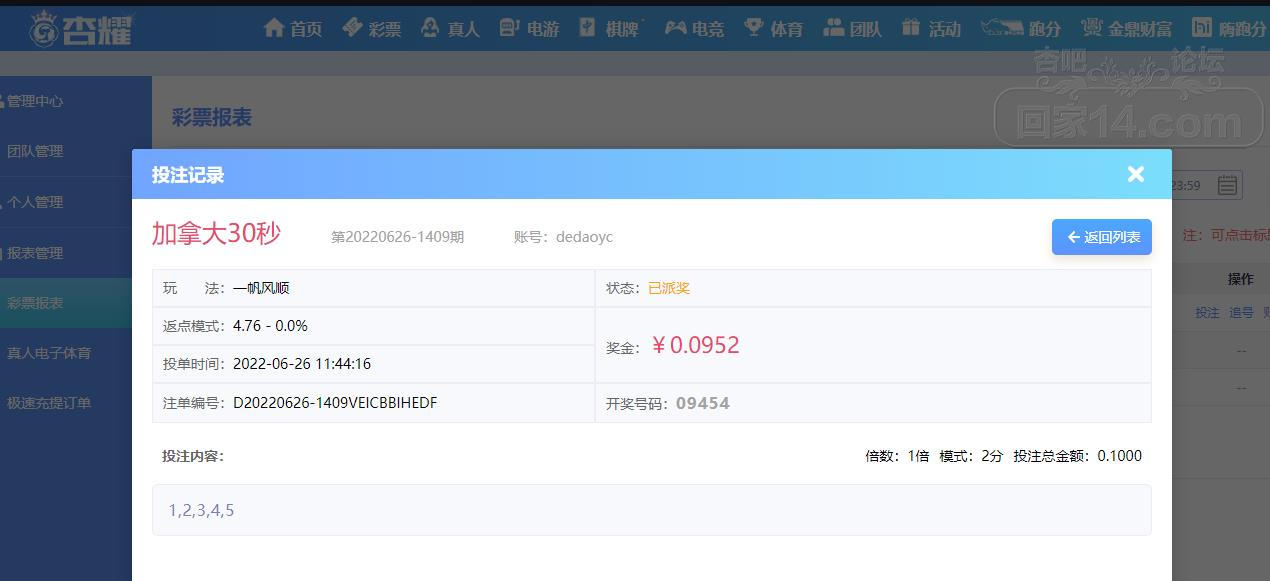Click the hi icon beside 嗨跑分
Viewport: 1270px width, 581px height.
pos(1203,28)
